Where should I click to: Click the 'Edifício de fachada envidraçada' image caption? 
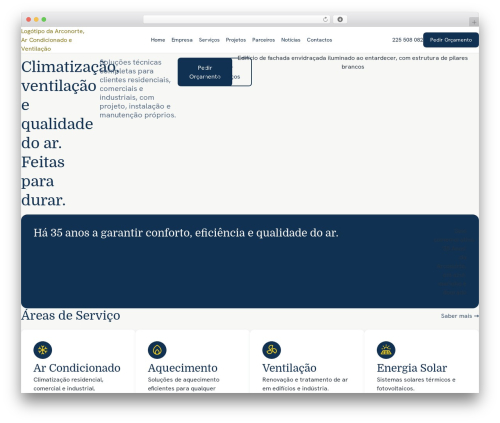(353, 62)
